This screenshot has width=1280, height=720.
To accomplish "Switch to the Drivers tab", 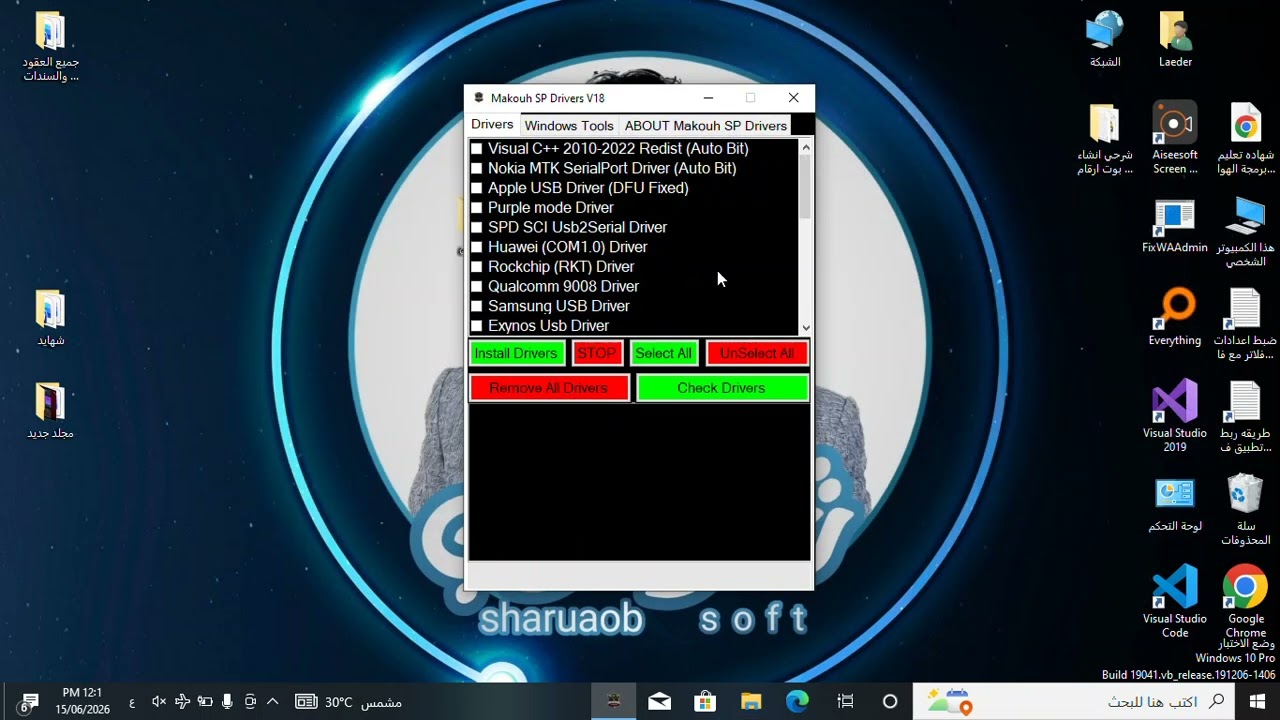I will click(492, 125).
